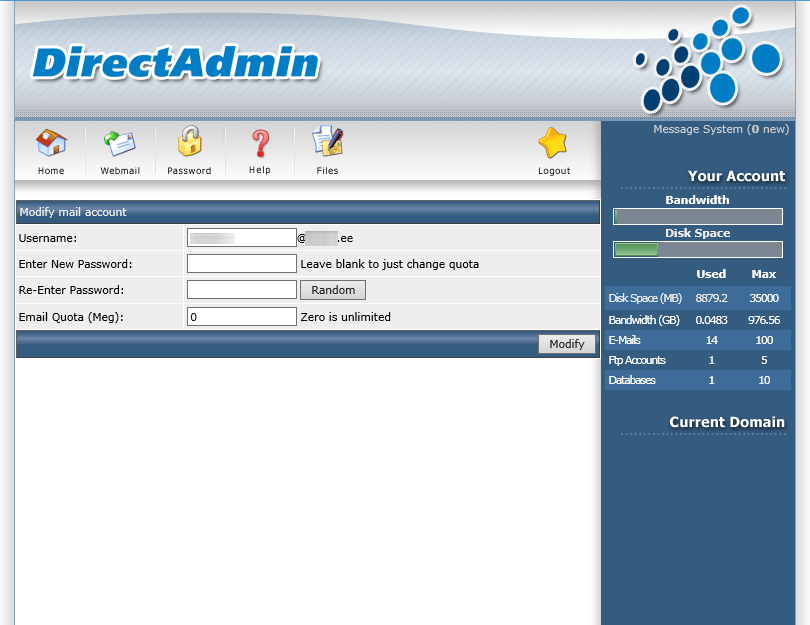
Task: Focus the Enter New Password field
Action: [242, 263]
